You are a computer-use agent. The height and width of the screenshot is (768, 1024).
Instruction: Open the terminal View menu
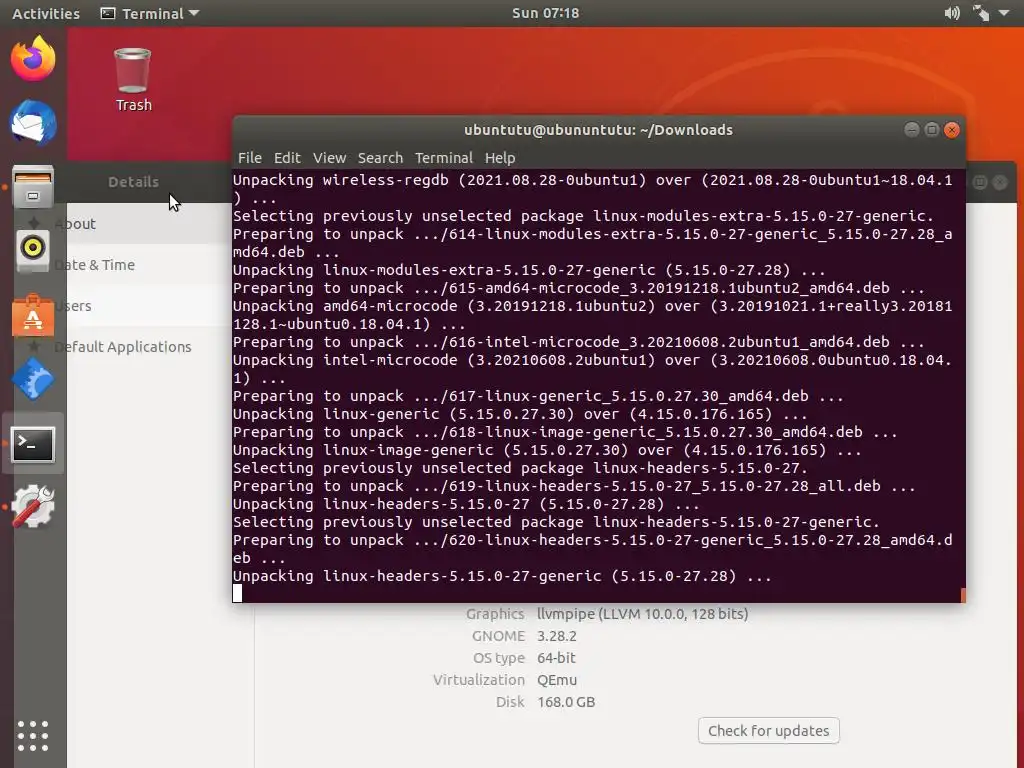[329, 158]
